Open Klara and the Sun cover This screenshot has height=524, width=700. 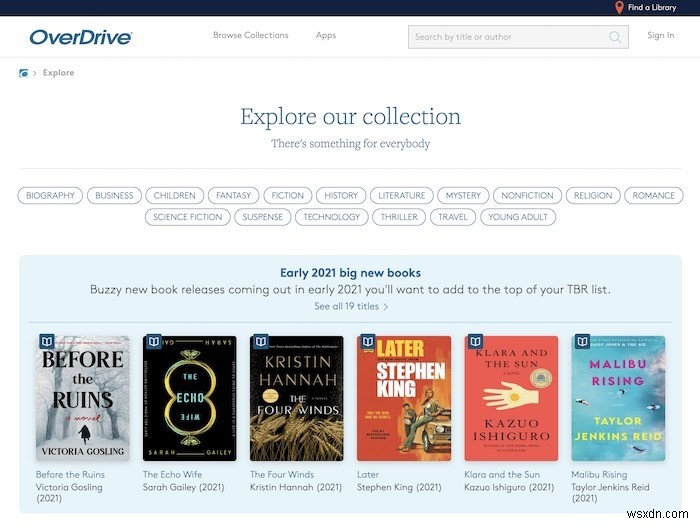pyautogui.click(x=511, y=398)
